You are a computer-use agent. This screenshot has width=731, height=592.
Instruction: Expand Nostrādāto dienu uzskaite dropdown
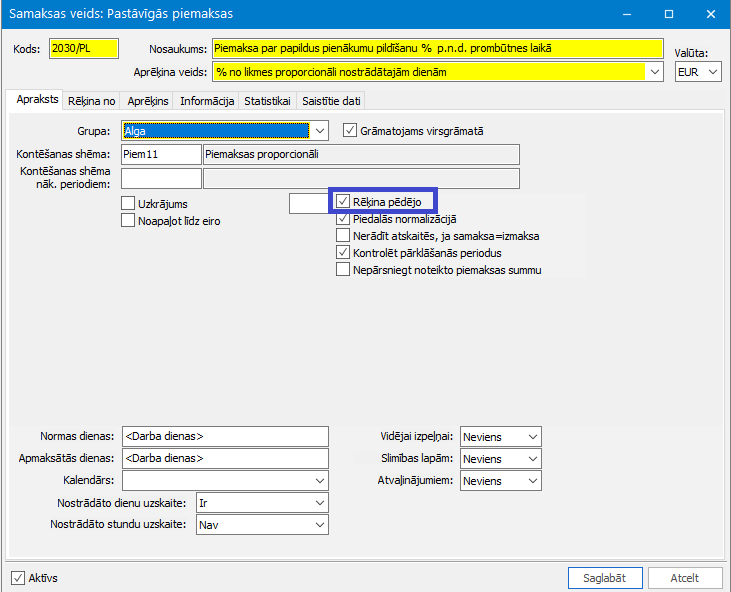(320, 503)
